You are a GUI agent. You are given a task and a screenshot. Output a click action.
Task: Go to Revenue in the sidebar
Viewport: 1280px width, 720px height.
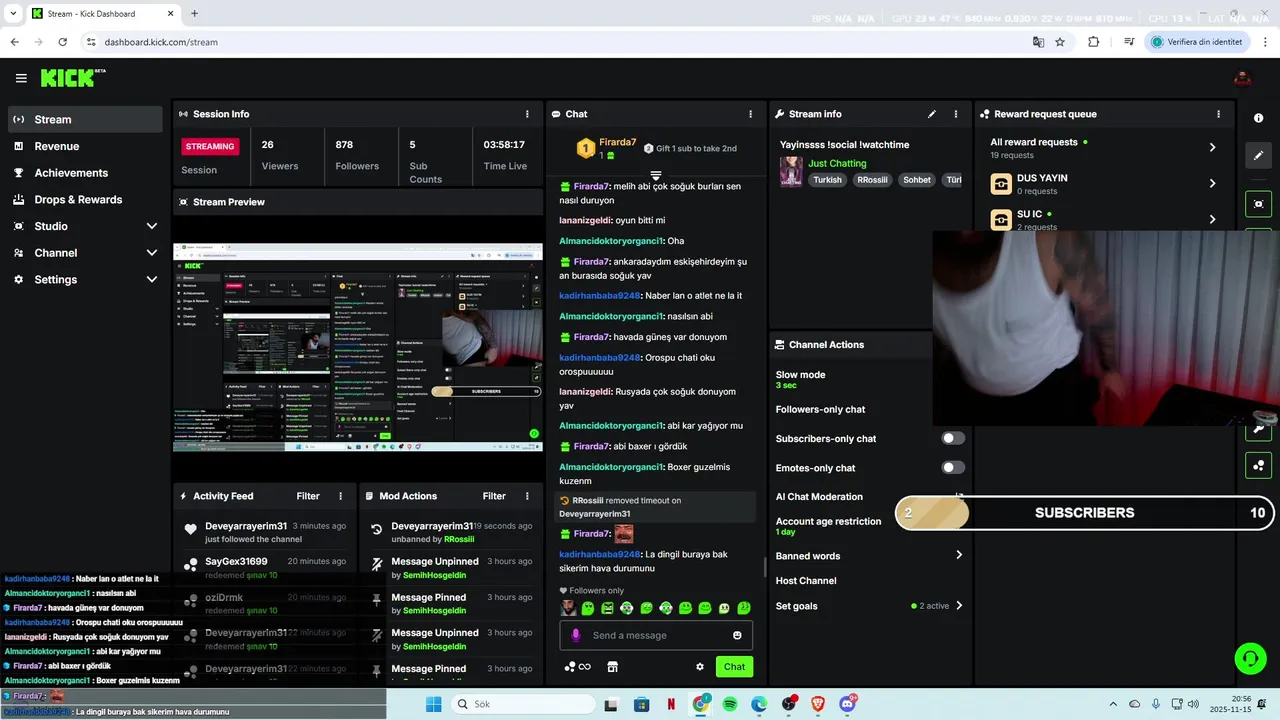tap(85, 146)
